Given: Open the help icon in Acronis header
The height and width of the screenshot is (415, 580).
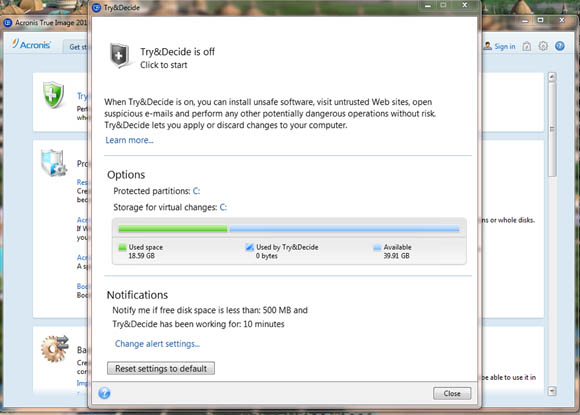Looking at the screenshot, I should pos(560,46).
